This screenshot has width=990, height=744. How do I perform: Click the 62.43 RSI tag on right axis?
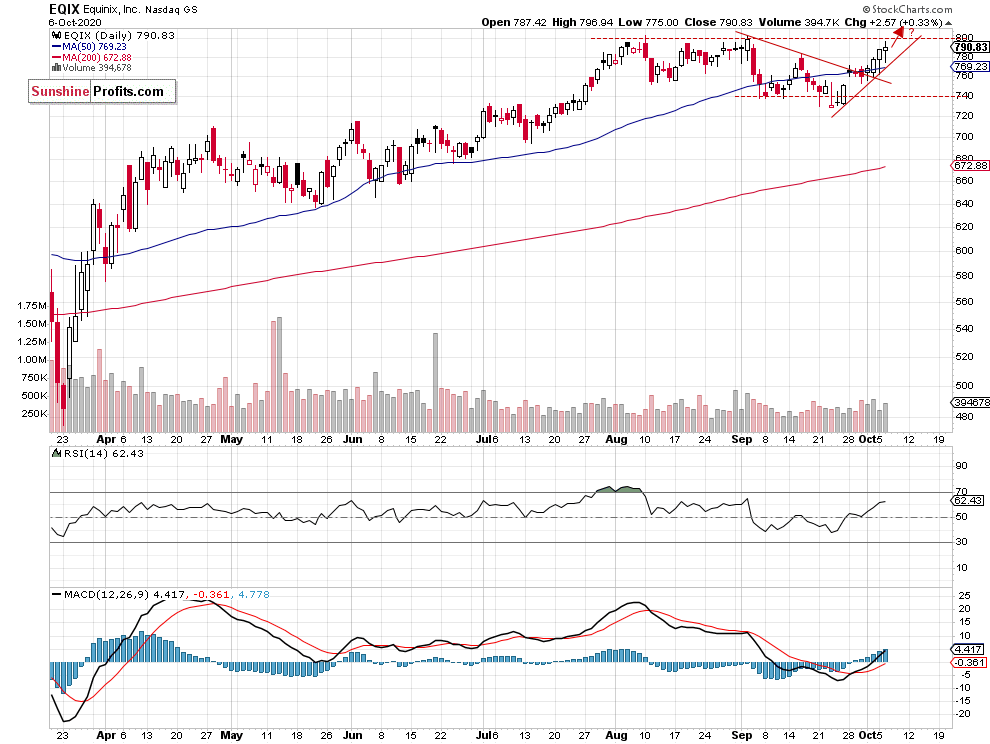pos(967,500)
